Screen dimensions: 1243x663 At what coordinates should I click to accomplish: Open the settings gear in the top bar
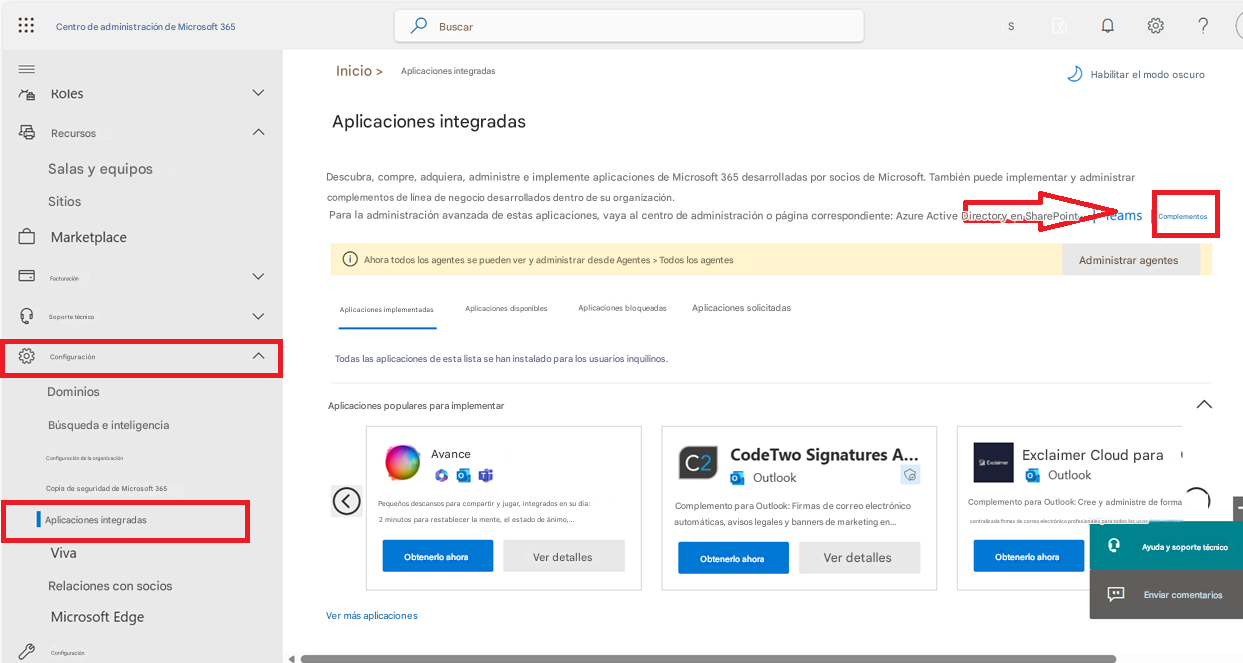tap(1155, 26)
